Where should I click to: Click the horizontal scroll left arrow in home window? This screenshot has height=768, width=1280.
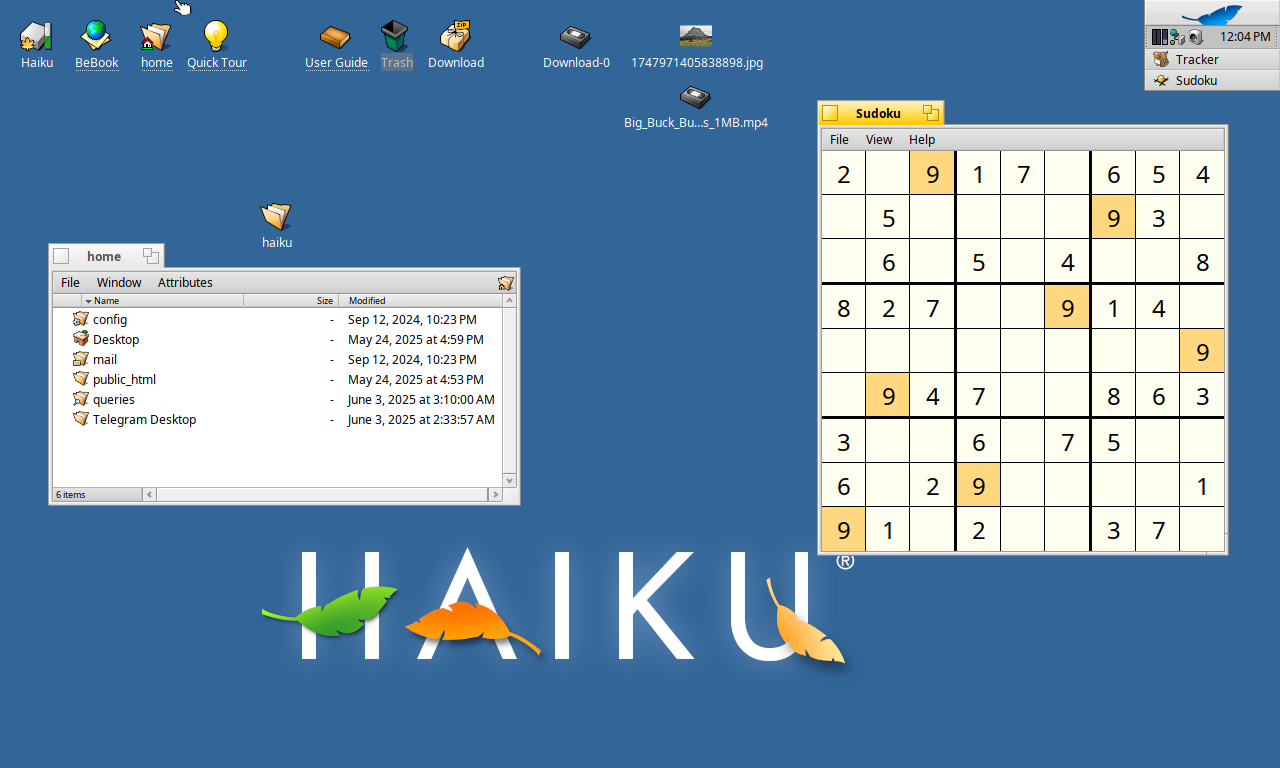[150, 494]
